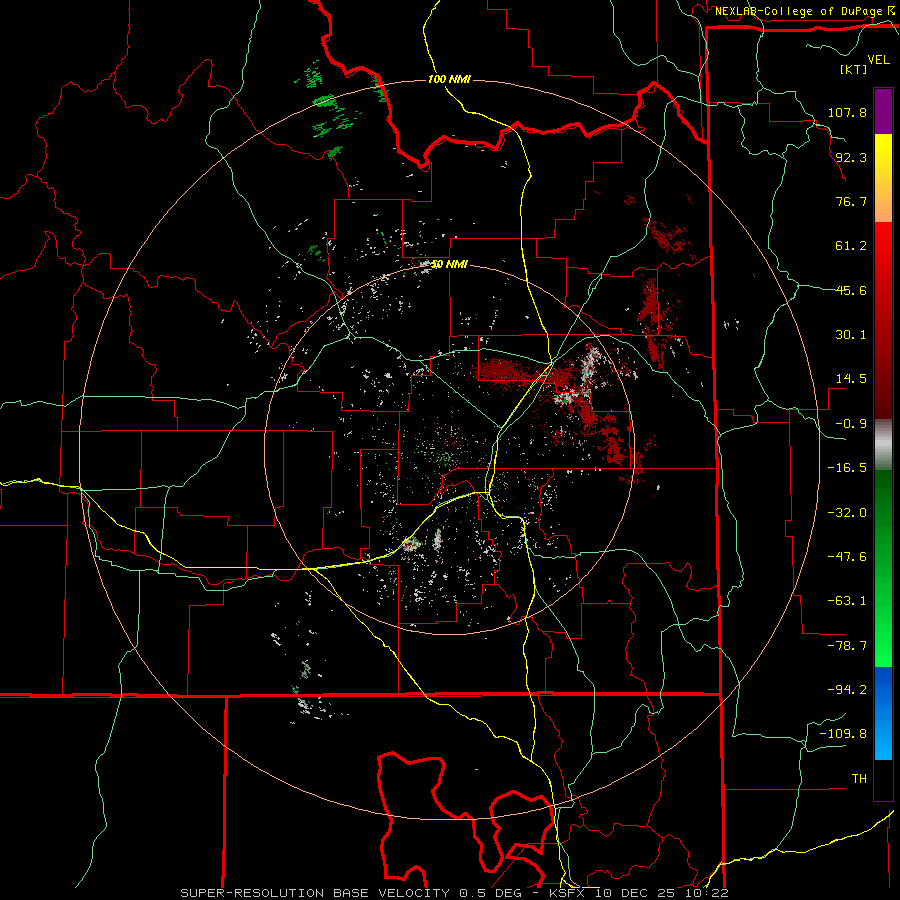Image resolution: width=900 pixels, height=900 pixels.
Task: Click the 76.7 legend value
Action: tap(851, 201)
